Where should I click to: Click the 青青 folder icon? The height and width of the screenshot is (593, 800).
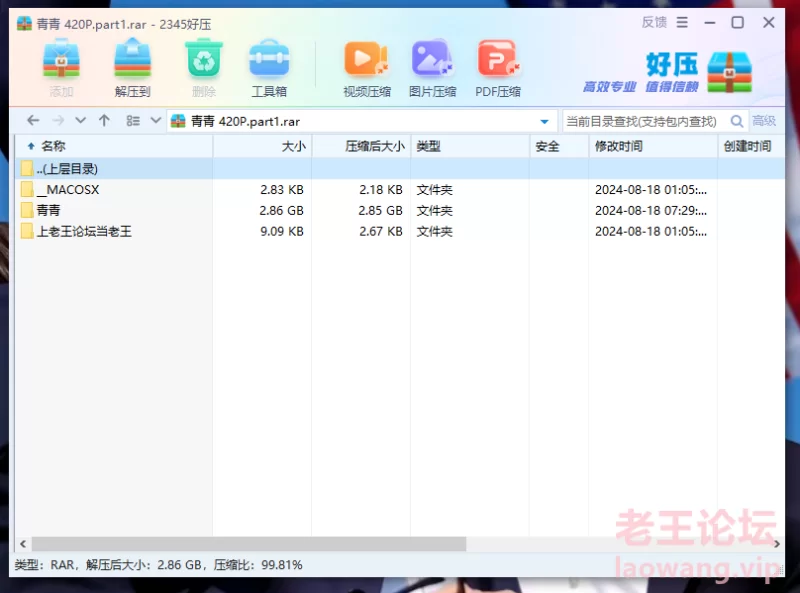tap(28, 210)
